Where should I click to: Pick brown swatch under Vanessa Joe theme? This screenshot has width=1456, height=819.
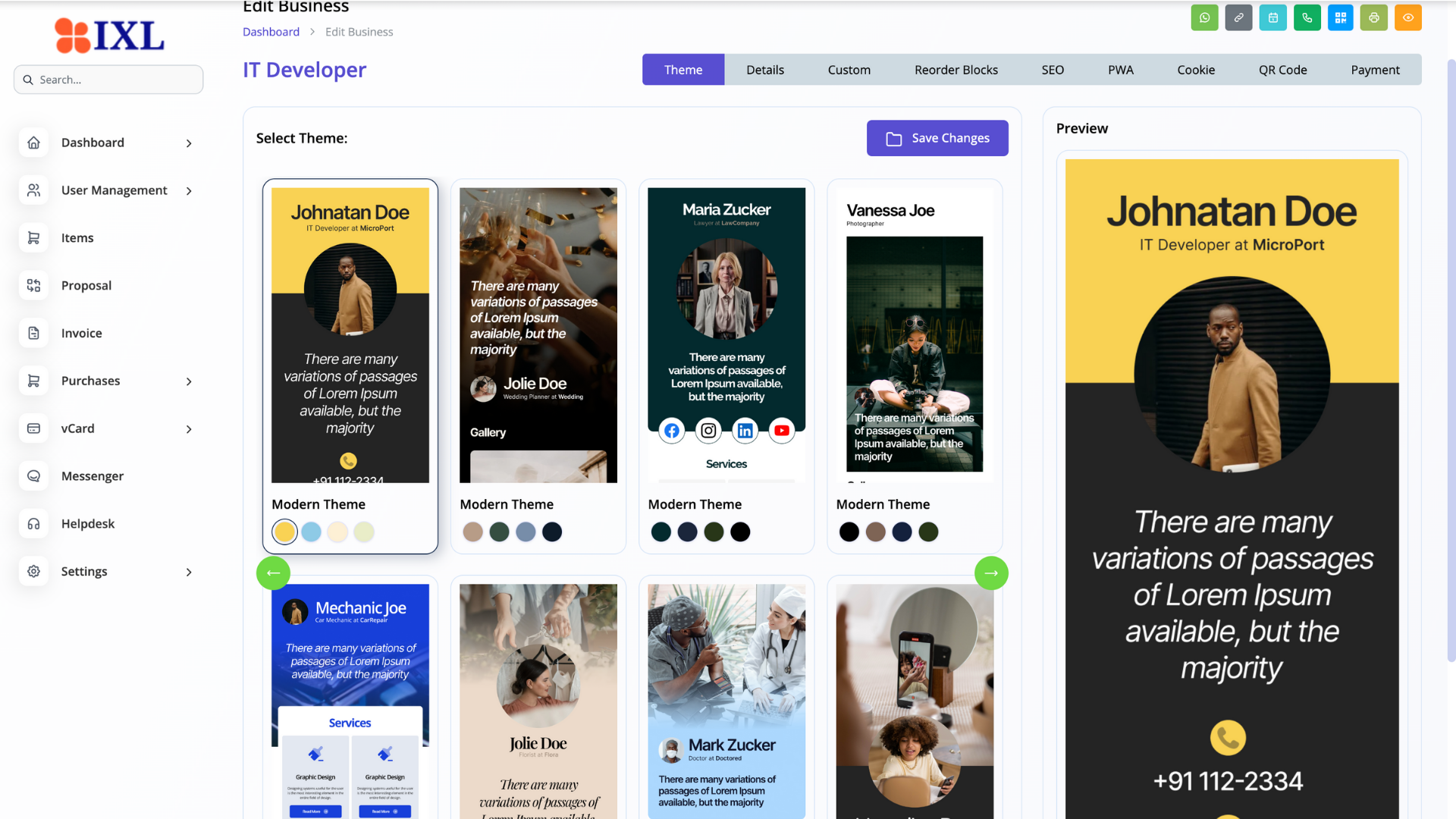pos(875,532)
